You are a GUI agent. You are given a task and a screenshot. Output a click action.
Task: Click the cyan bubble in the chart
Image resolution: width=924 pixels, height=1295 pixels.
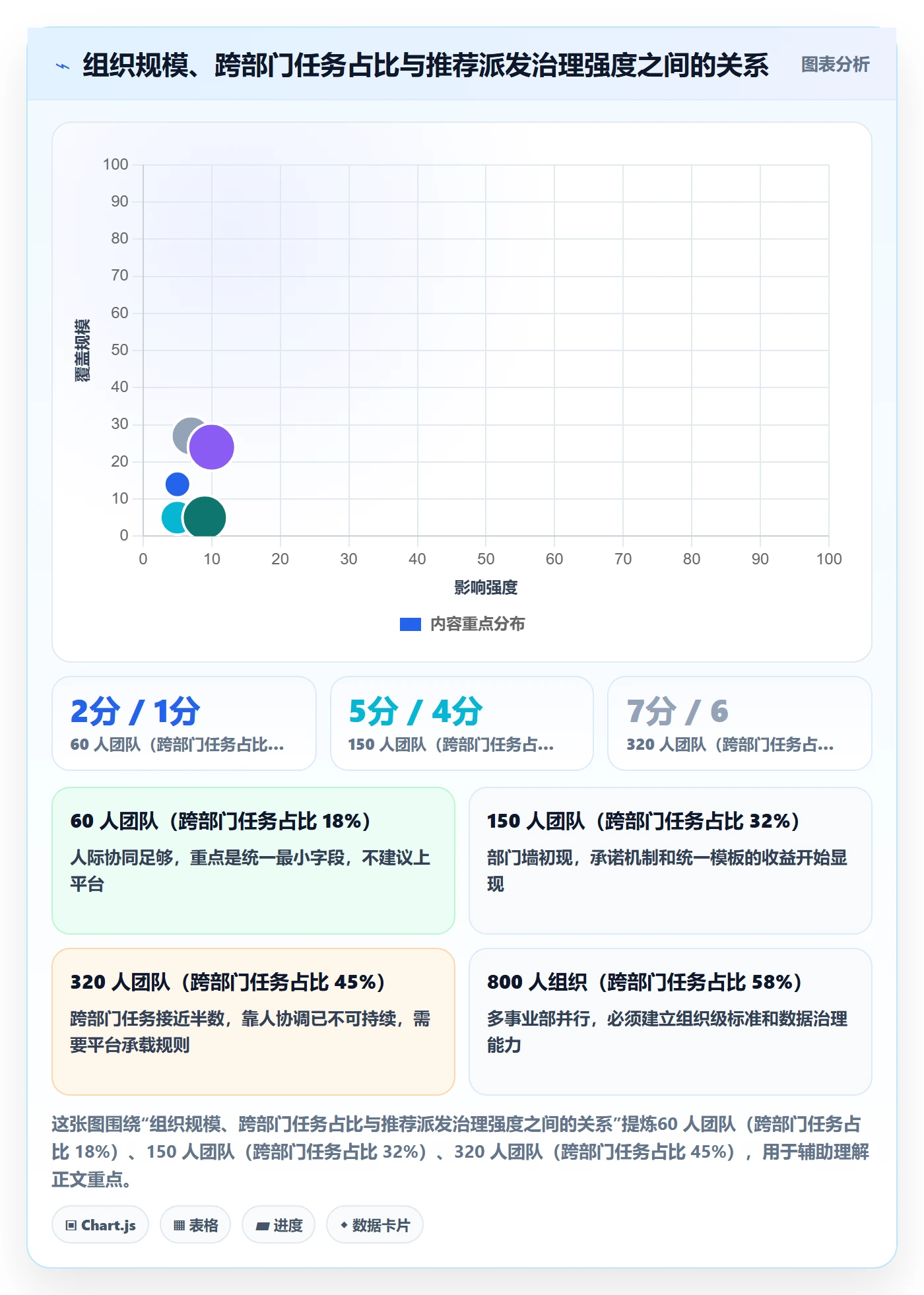(173, 517)
